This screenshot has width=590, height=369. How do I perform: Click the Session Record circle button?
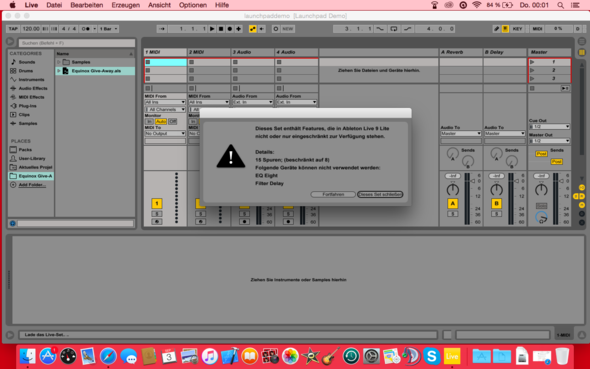point(275,29)
